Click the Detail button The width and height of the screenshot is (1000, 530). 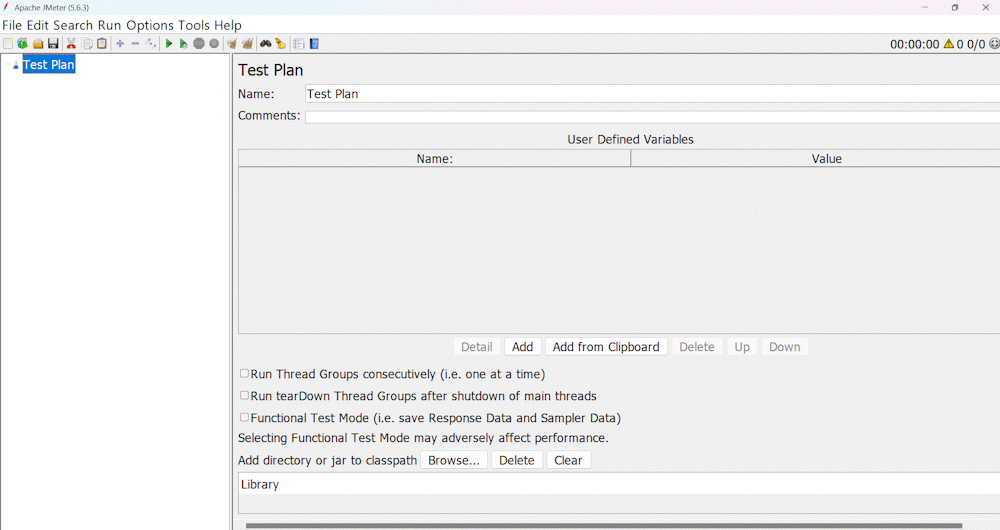coord(476,347)
